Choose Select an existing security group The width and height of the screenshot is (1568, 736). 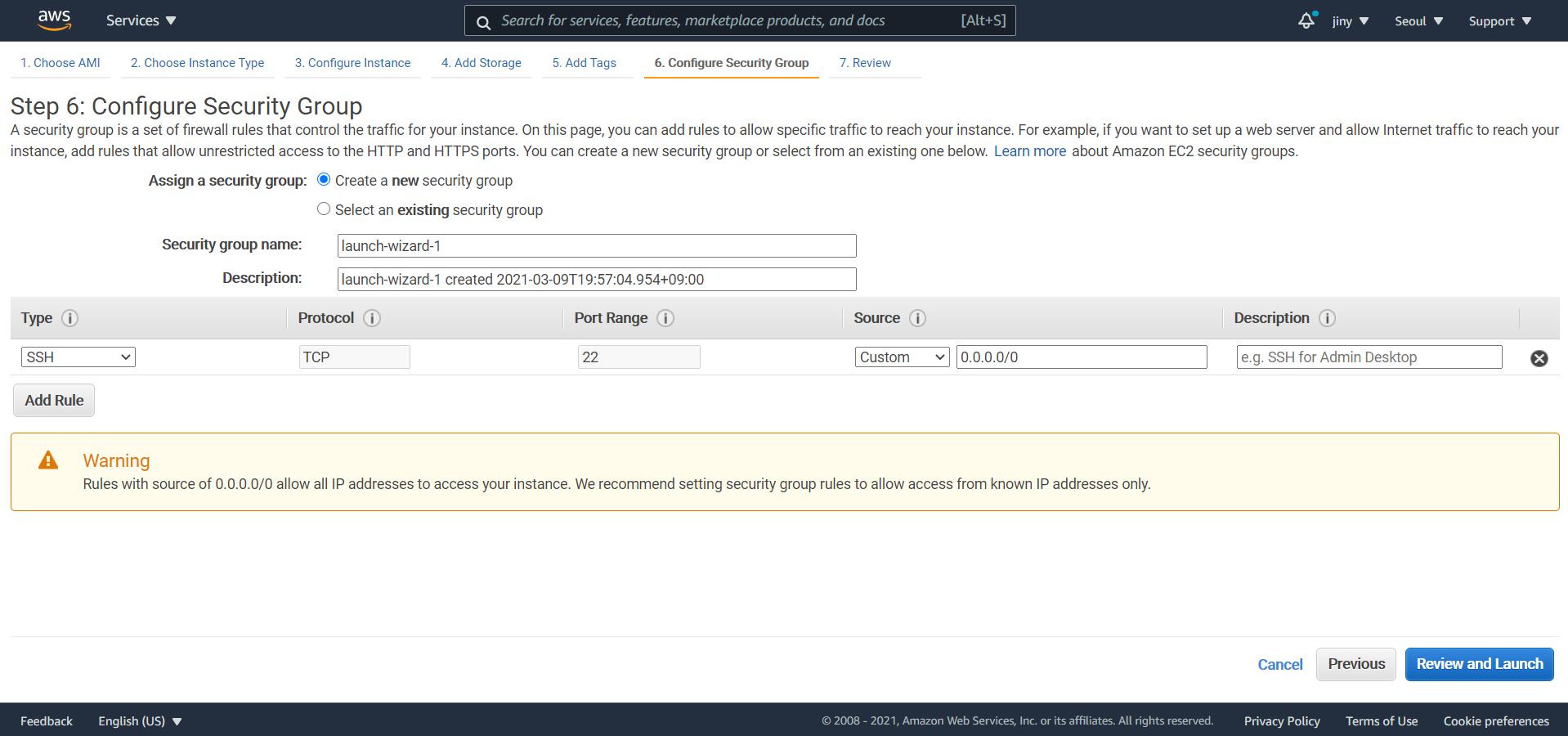[x=324, y=209]
